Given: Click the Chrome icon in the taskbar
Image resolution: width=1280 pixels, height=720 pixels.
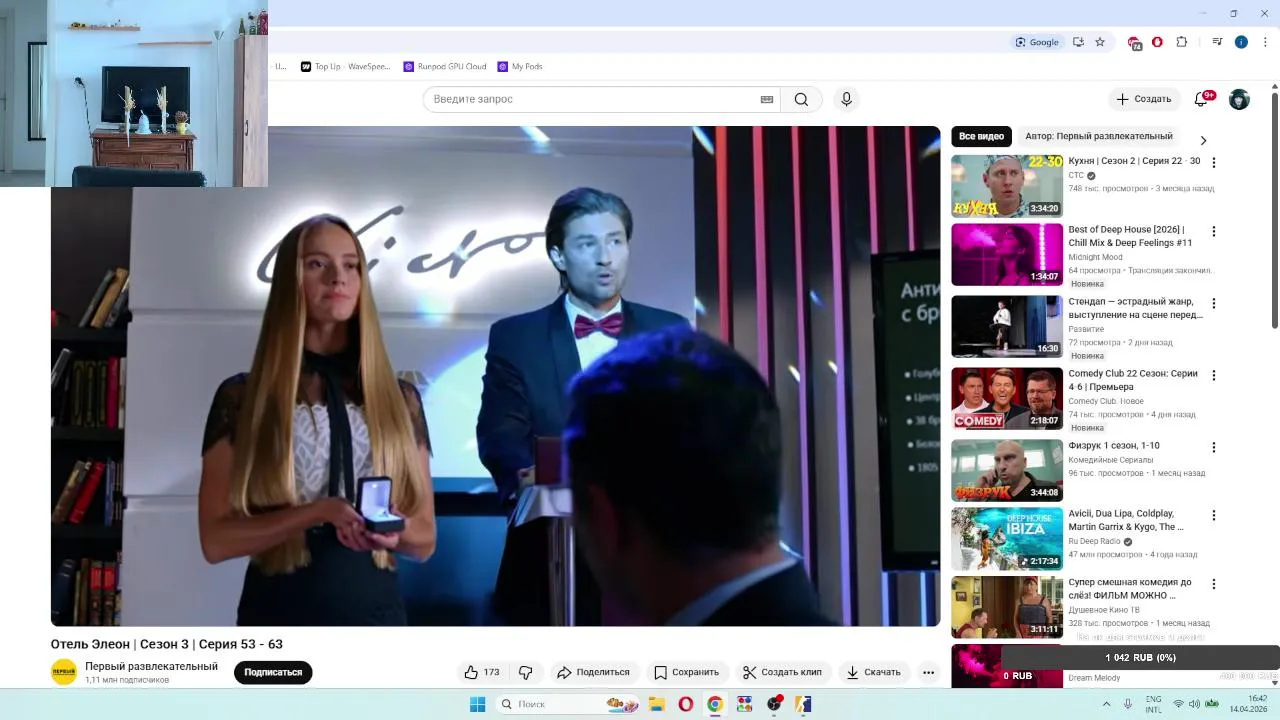Looking at the screenshot, I should [x=715, y=704].
